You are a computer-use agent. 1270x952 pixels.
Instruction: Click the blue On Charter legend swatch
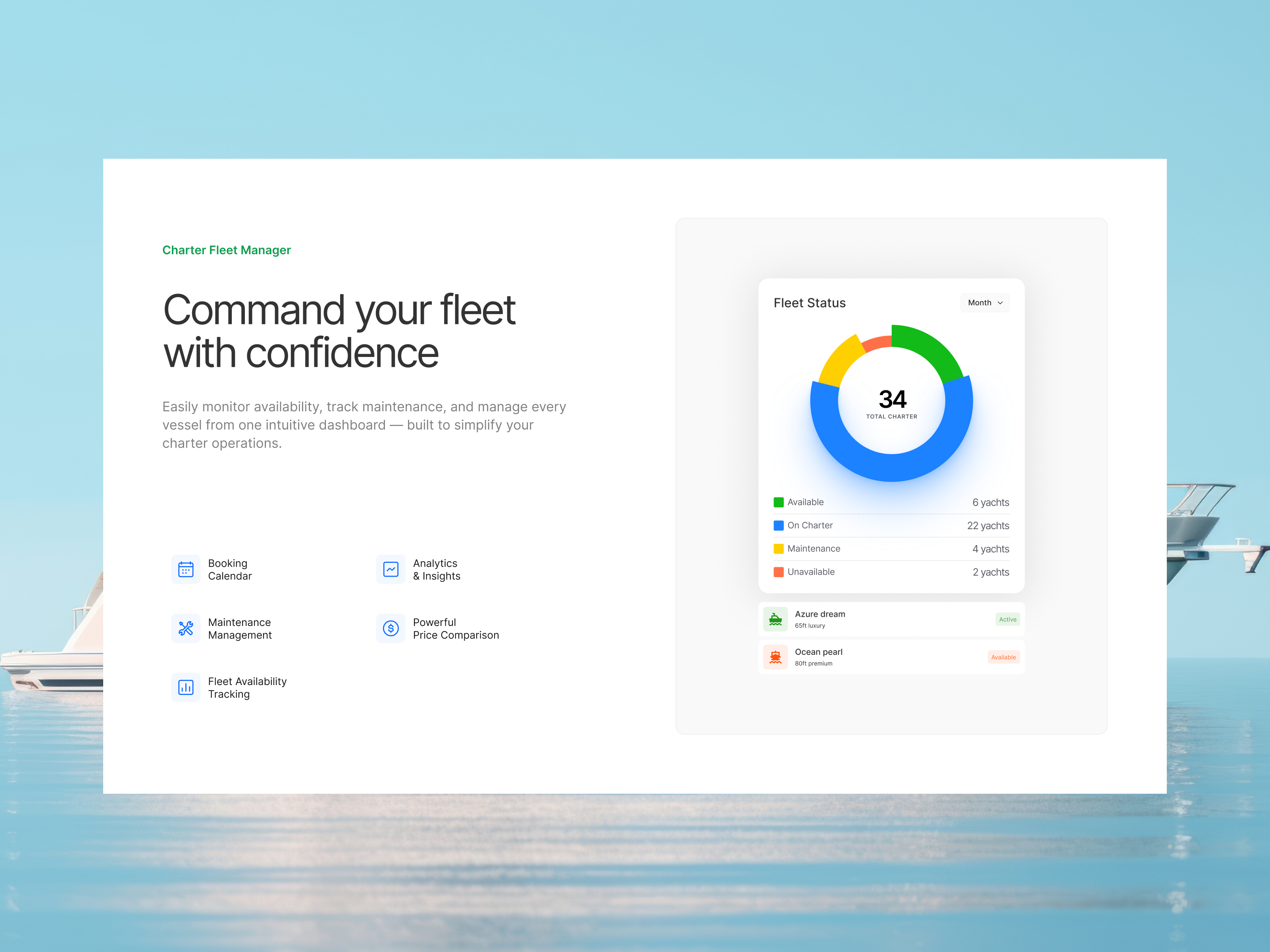pos(779,526)
